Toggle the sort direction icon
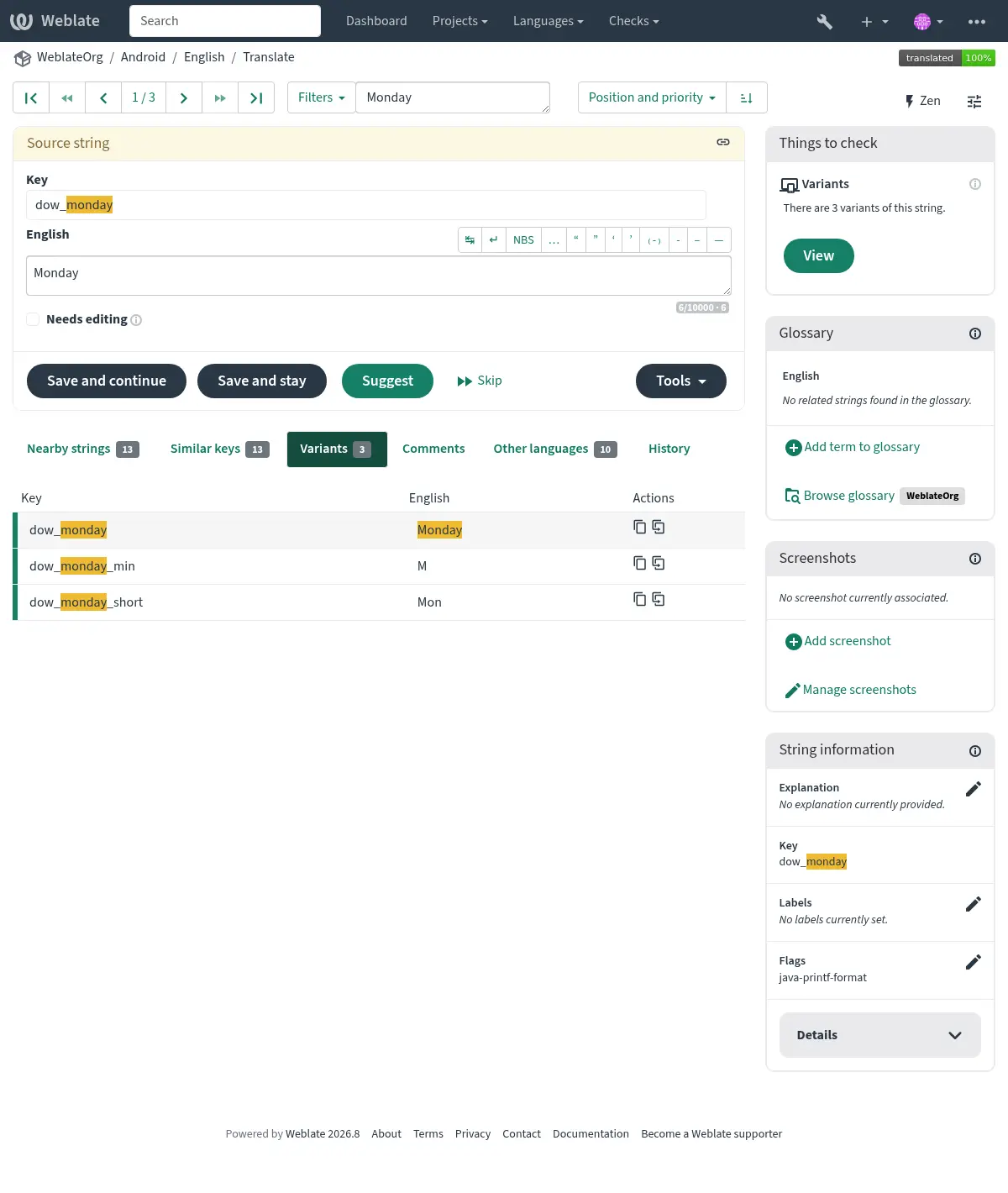The width and height of the screenshot is (1008, 1193). [x=746, y=97]
